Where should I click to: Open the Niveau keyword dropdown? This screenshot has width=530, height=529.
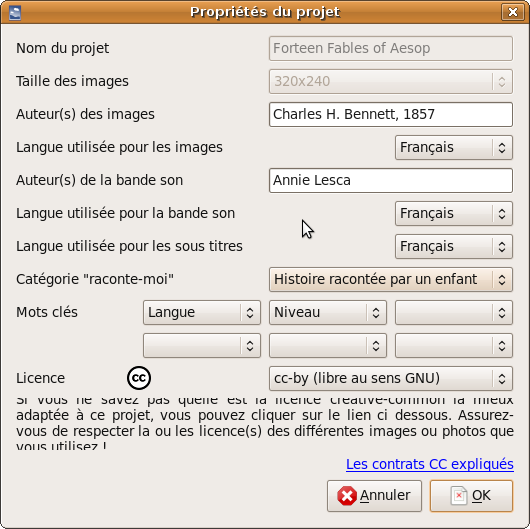click(x=328, y=312)
